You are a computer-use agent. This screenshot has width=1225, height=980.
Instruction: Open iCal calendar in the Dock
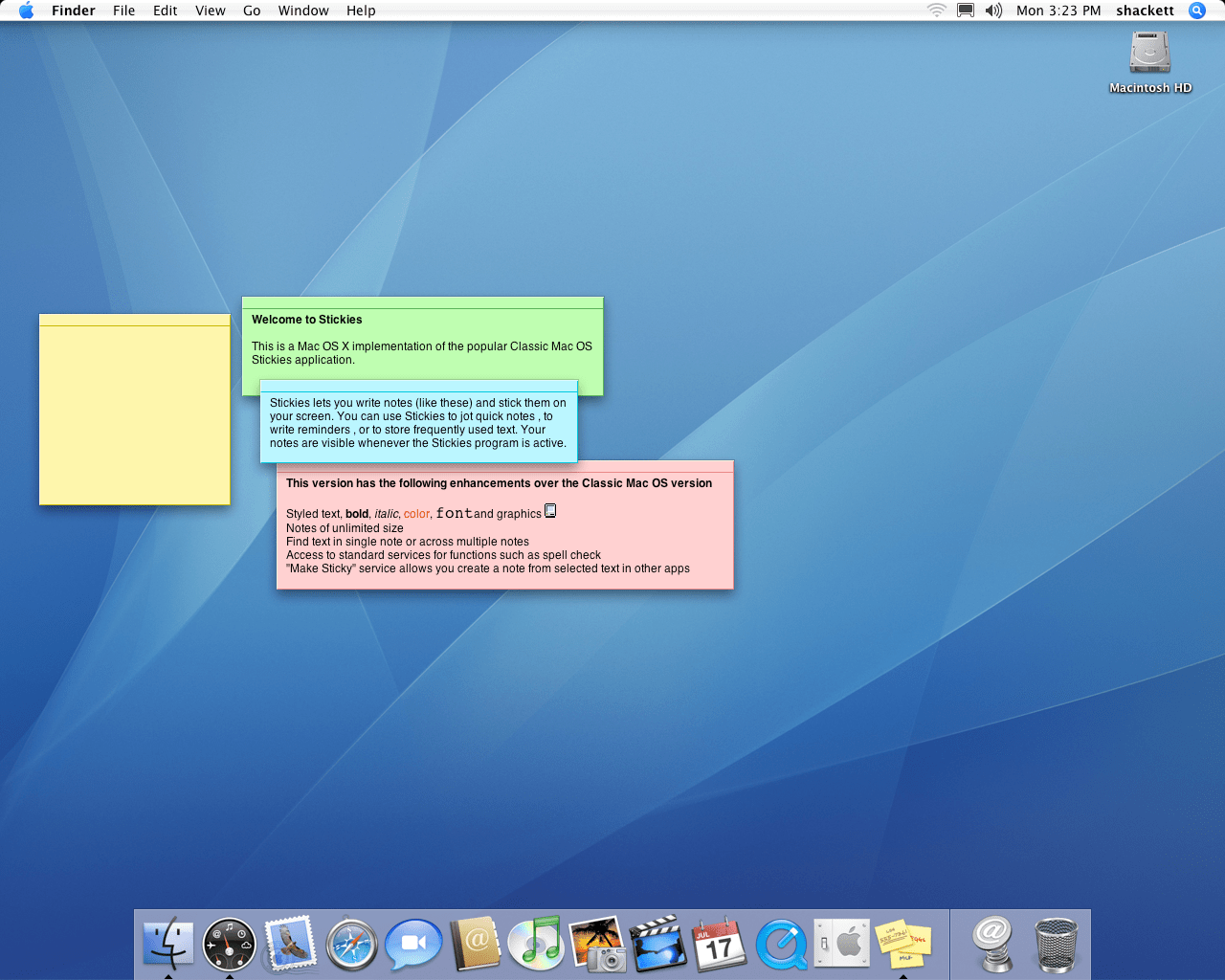click(719, 944)
